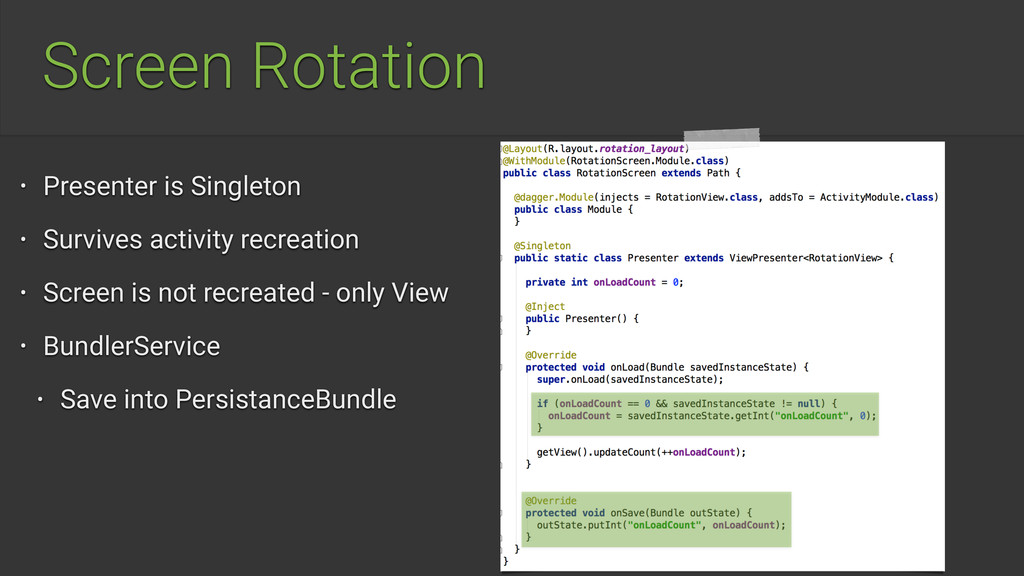The width and height of the screenshot is (1024, 576).
Task: Click the "getView().updateCount(++onLoadCount);" line
Action: tap(641, 453)
